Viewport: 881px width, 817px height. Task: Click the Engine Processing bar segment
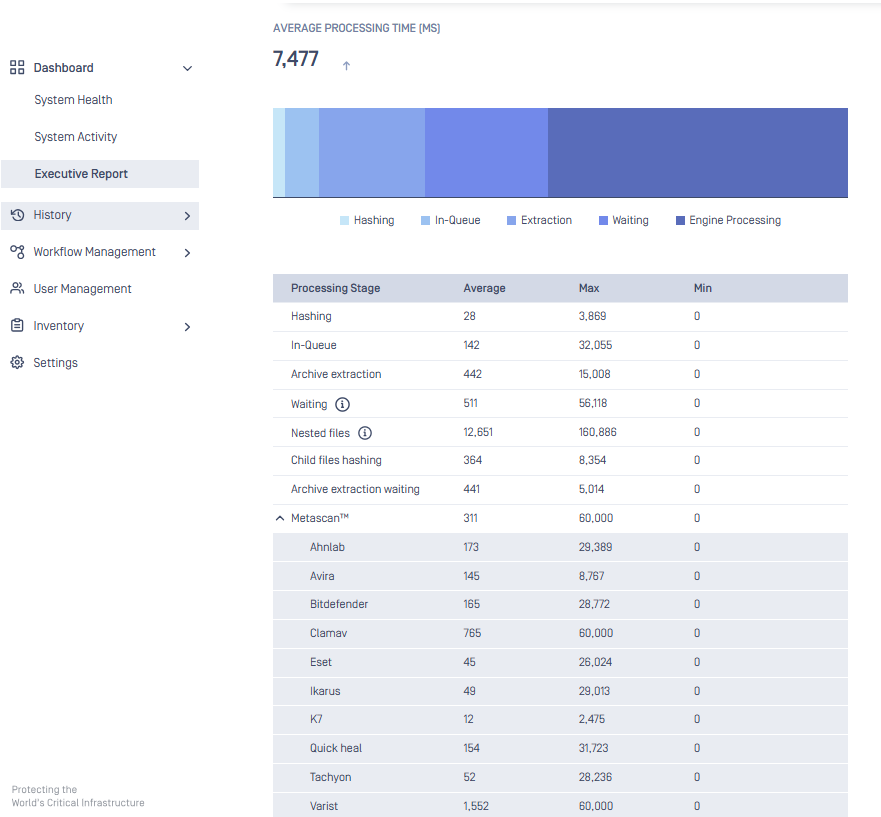pyautogui.click(x=697, y=153)
